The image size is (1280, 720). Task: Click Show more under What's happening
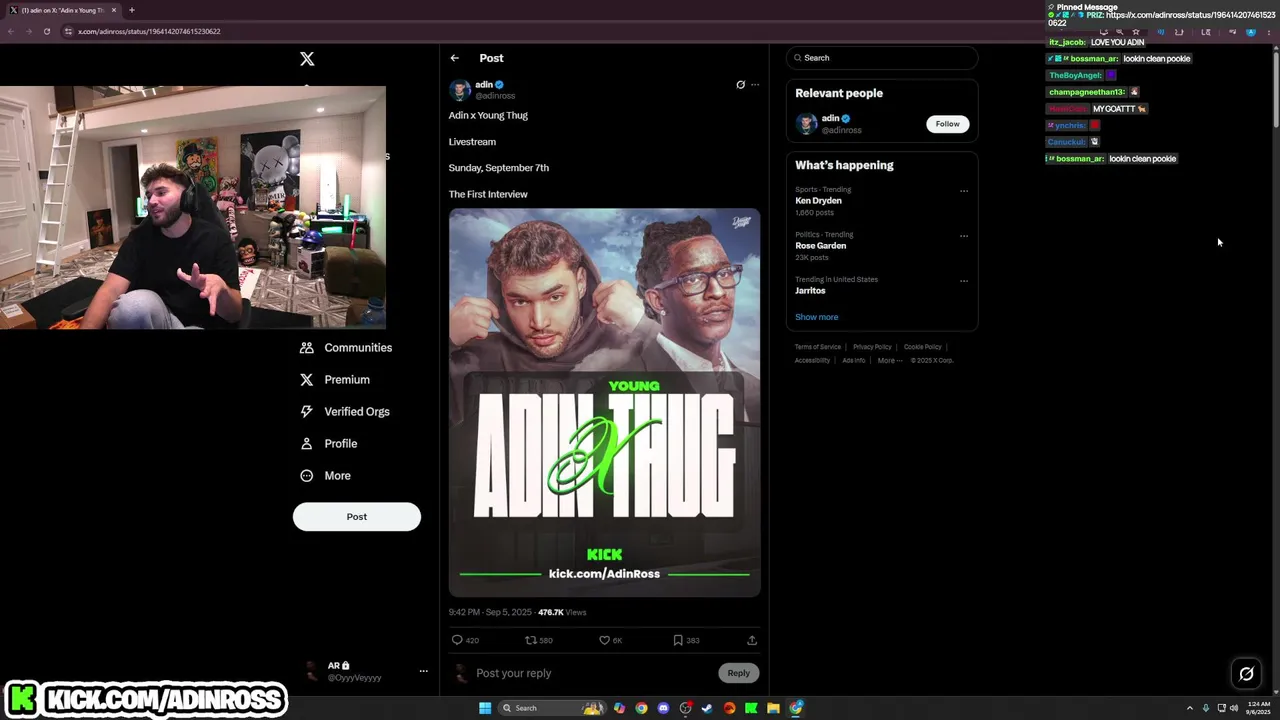point(816,317)
